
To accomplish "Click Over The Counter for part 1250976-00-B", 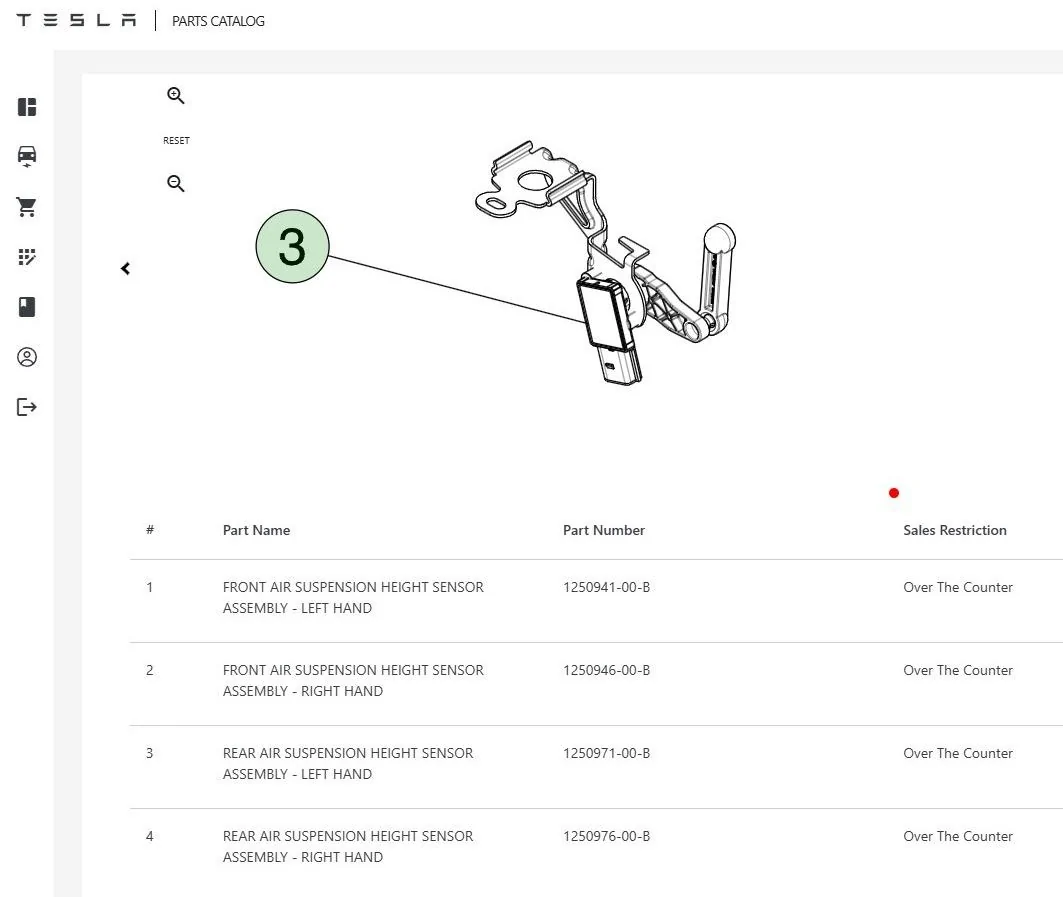I will click(x=958, y=837).
